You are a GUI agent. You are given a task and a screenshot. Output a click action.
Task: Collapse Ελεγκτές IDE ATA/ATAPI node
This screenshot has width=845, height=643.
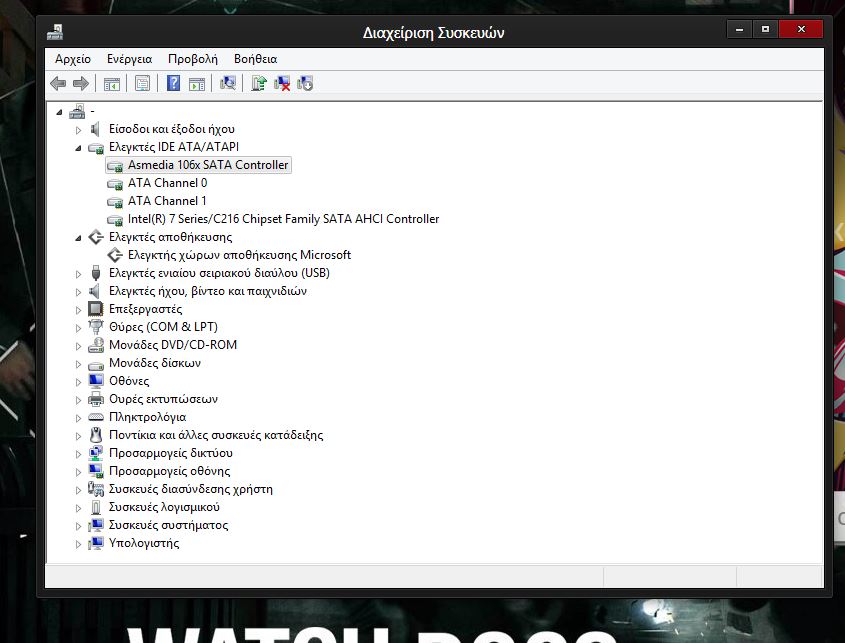tap(78, 148)
